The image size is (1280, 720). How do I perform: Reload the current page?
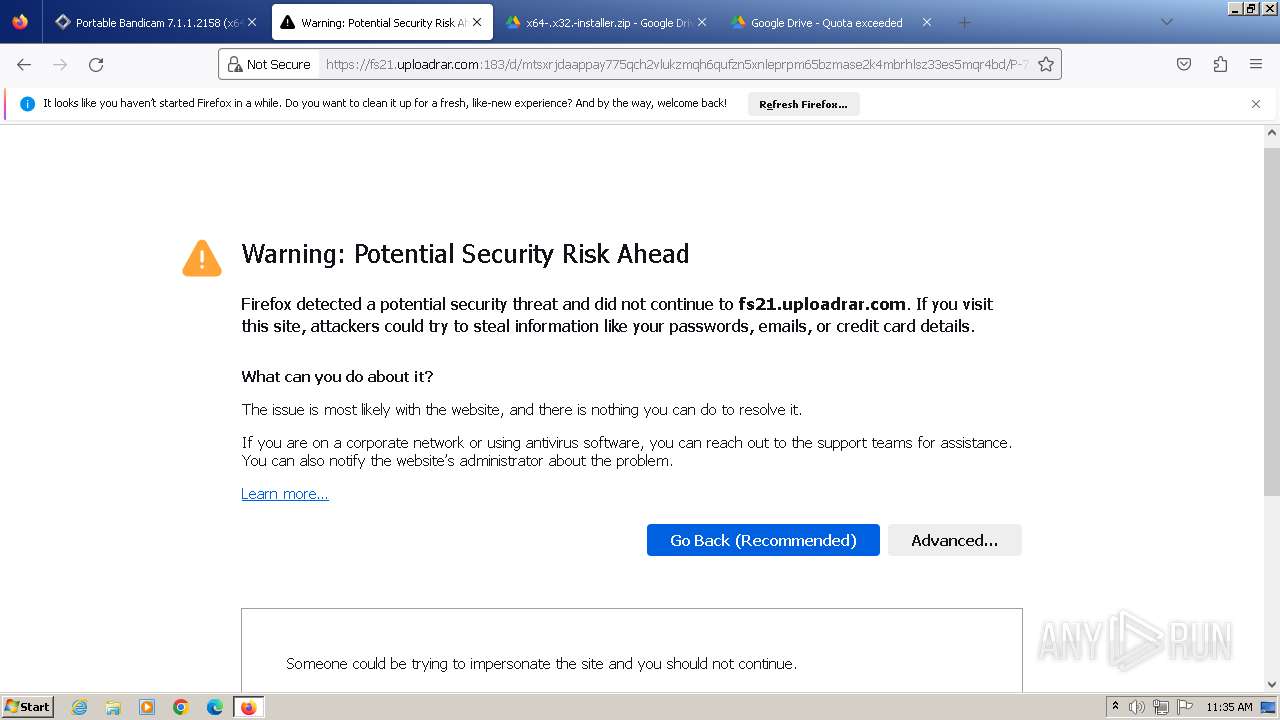point(96,65)
